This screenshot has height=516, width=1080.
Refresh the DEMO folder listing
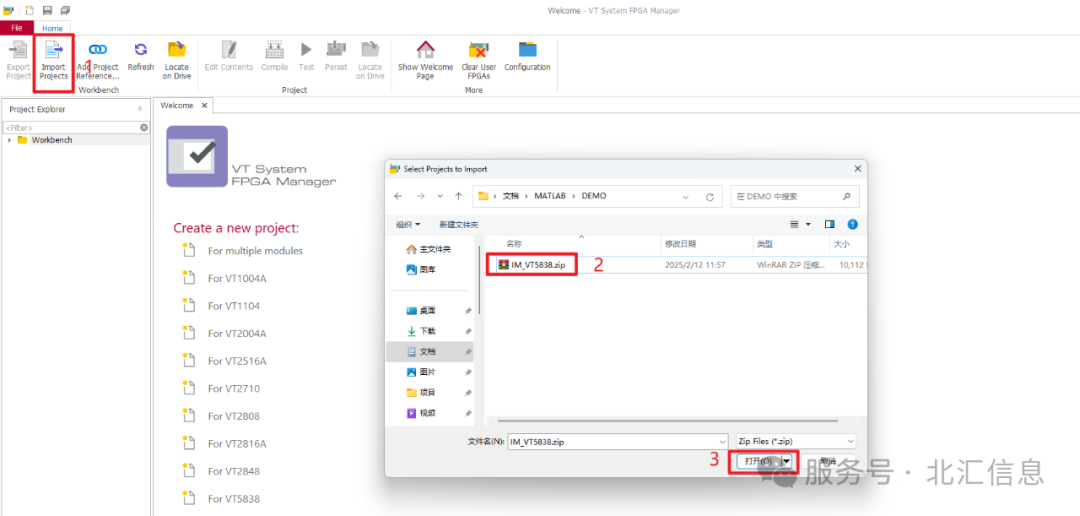click(709, 196)
